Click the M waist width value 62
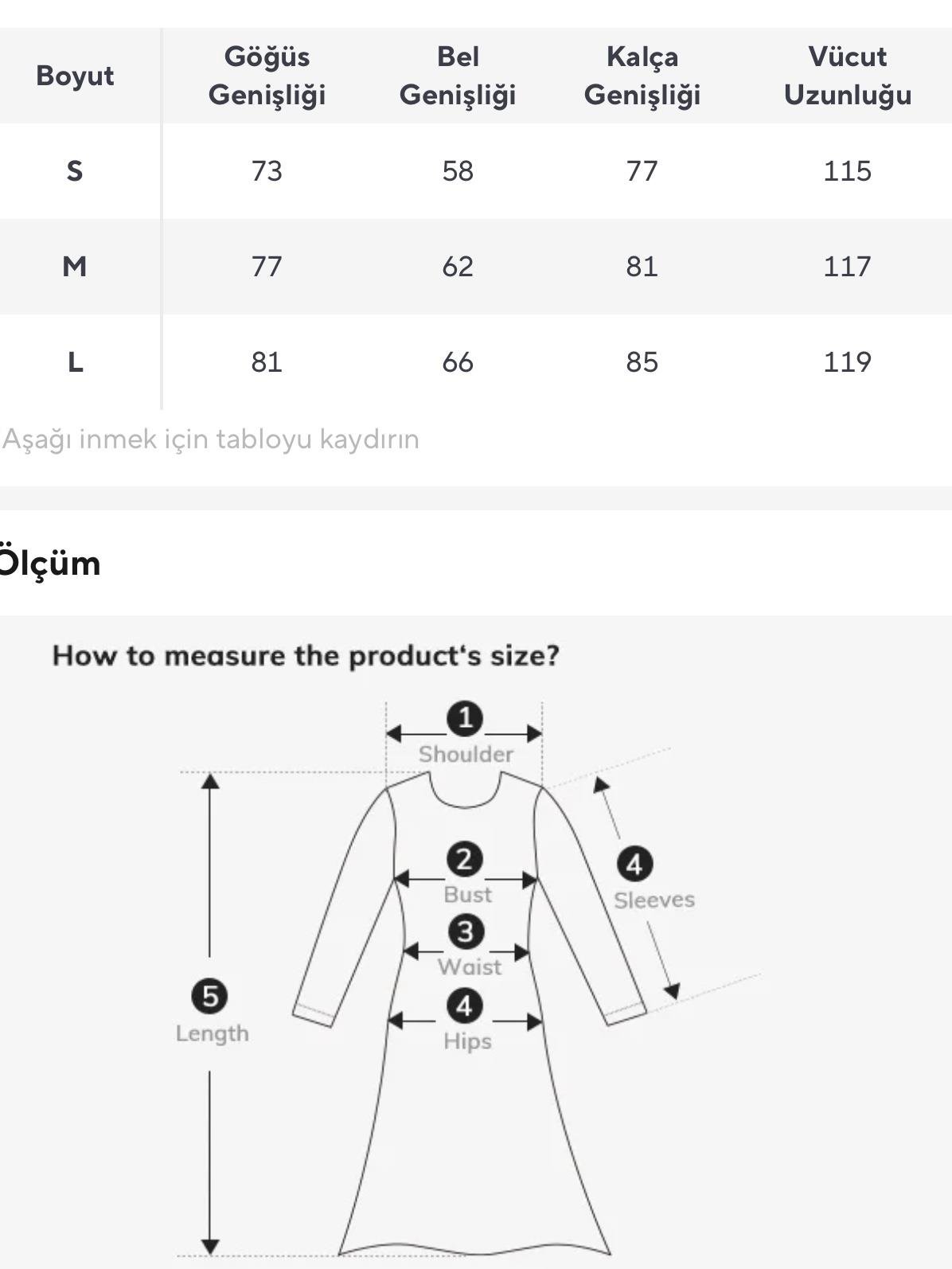 [458, 267]
